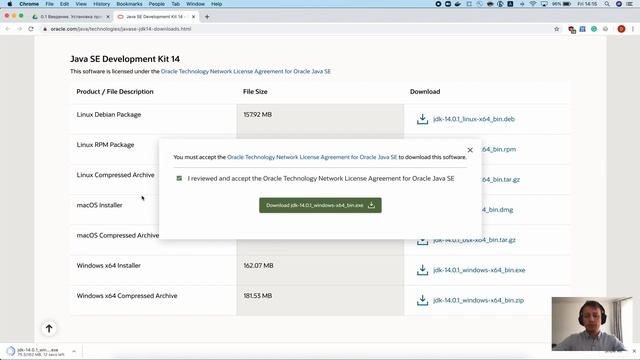Click the browser forward arrow
This screenshot has width=640, height=360.
pyautogui.click(x=19, y=29)
